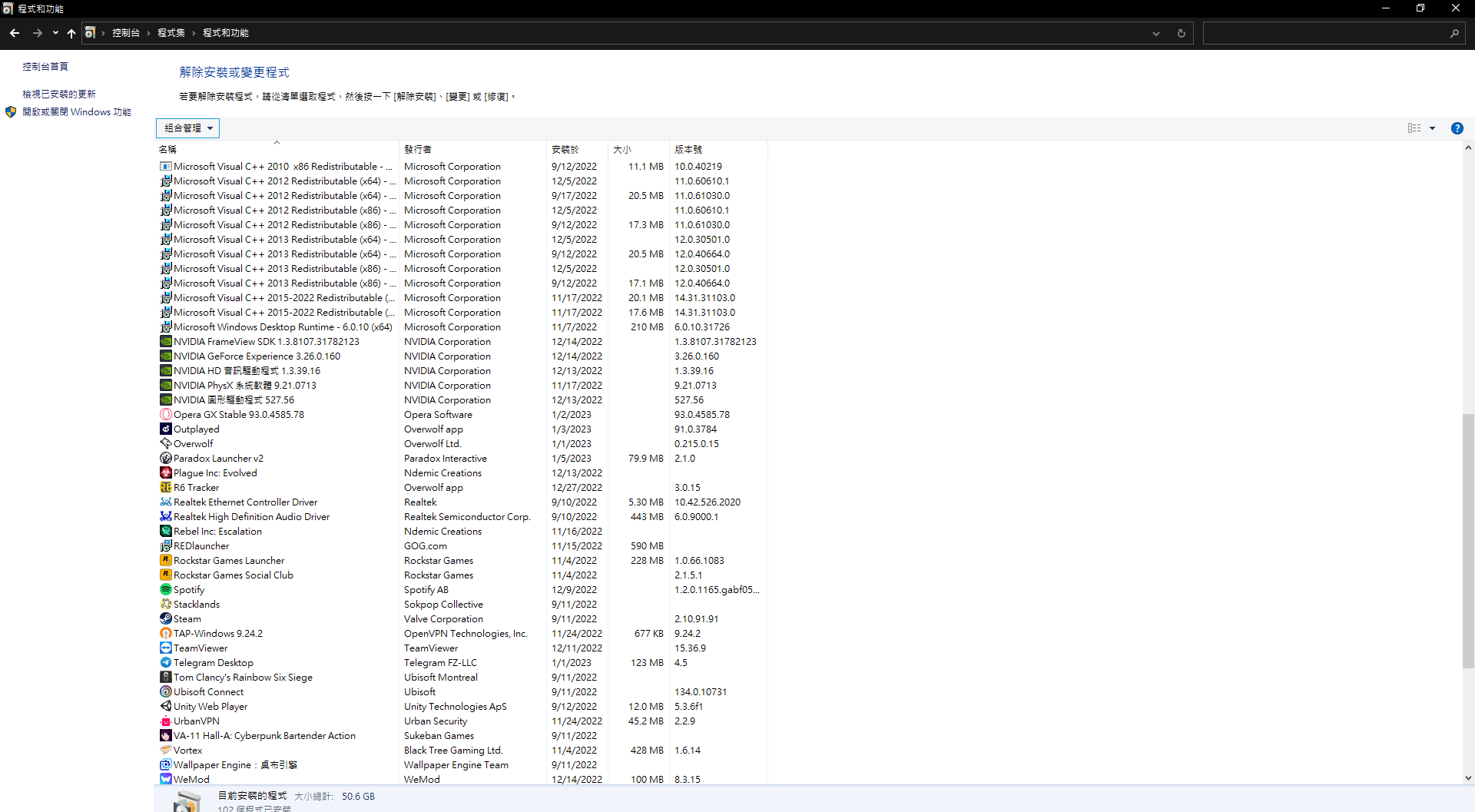Sort programs by 名稱 column
The width and height of the screenshot is (1475, 812).
tap(277, 150)
